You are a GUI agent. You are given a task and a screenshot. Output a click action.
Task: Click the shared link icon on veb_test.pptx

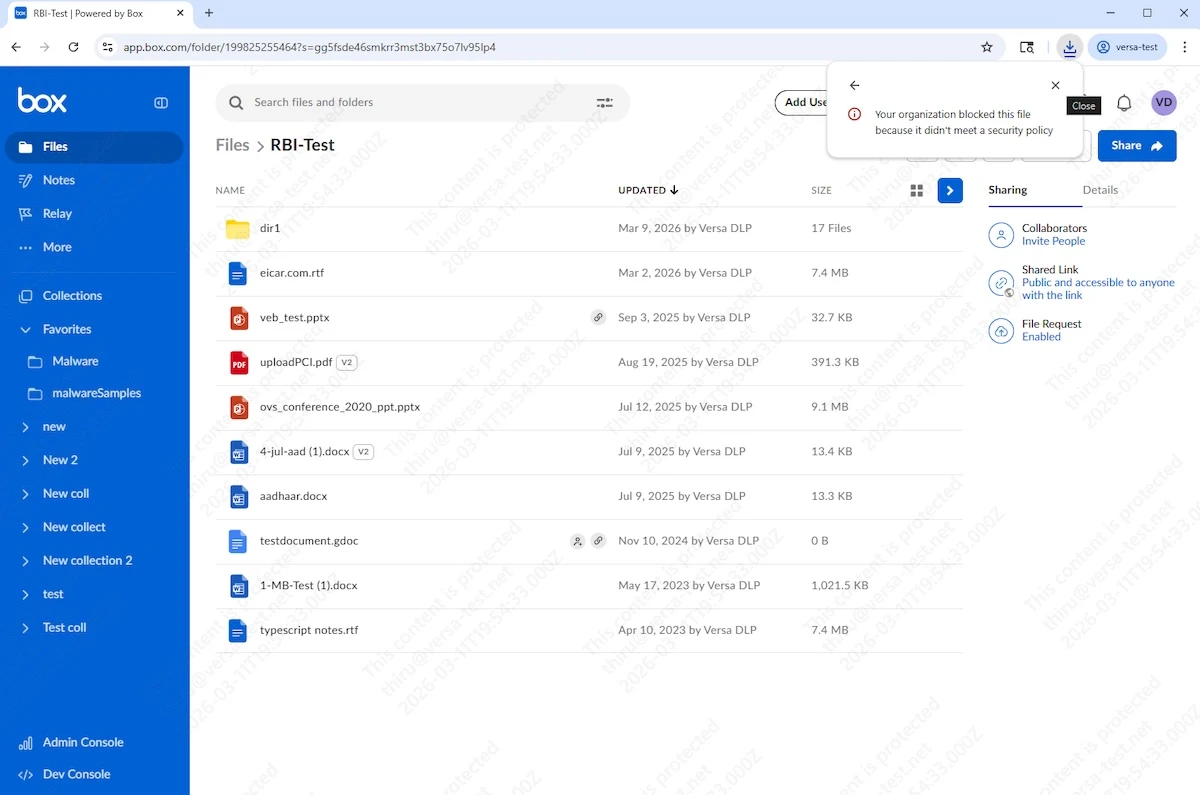(598, 318)
